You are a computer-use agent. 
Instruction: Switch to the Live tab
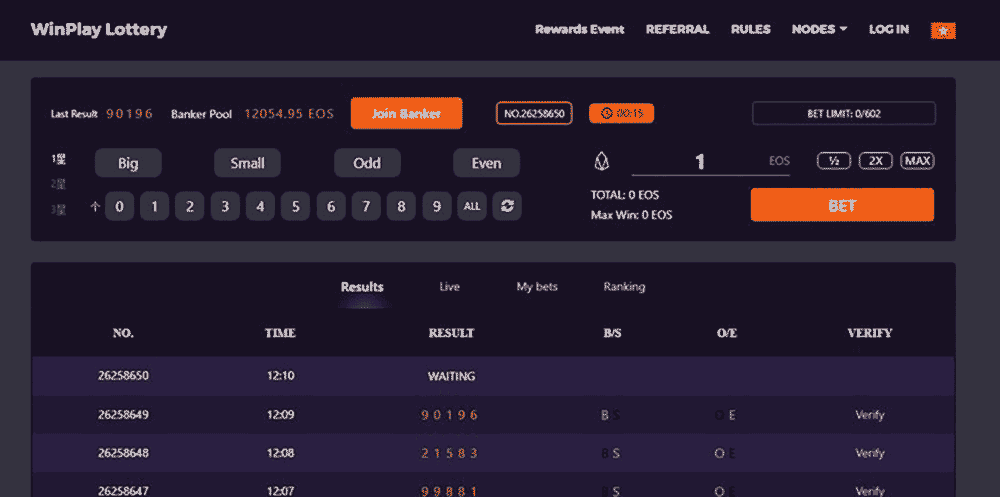click(x=450, y=287)
